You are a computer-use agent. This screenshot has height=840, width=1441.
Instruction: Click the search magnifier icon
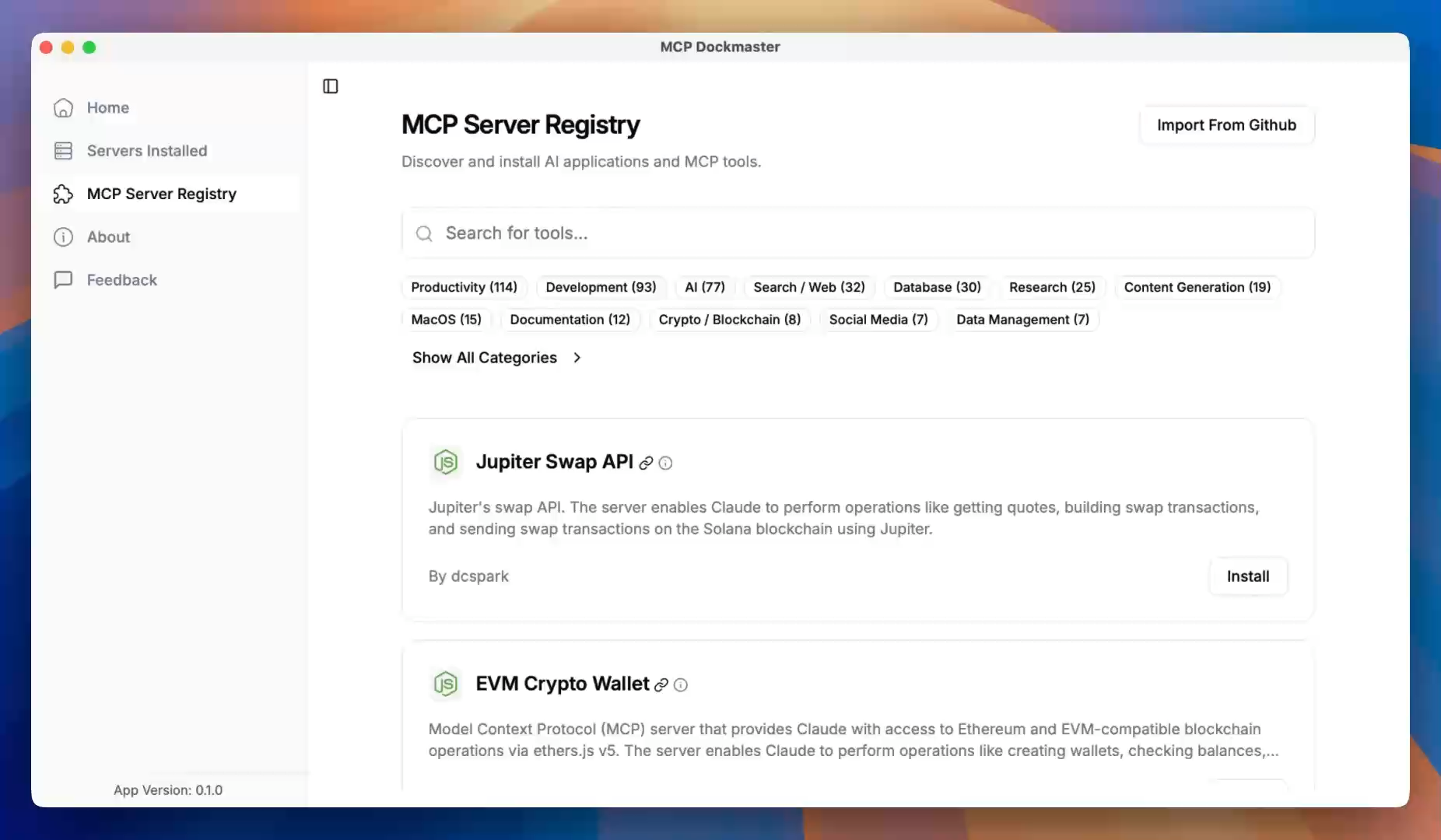(424, 233)
